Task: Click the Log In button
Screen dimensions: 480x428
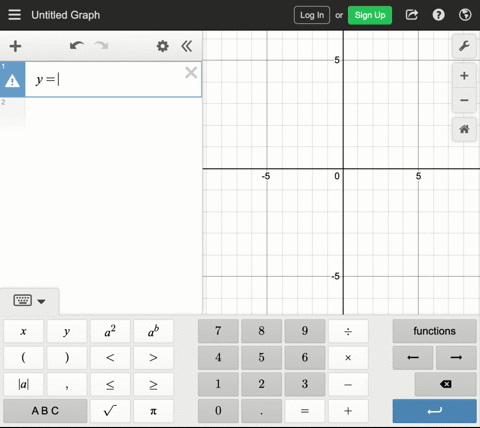Action: 312,15
